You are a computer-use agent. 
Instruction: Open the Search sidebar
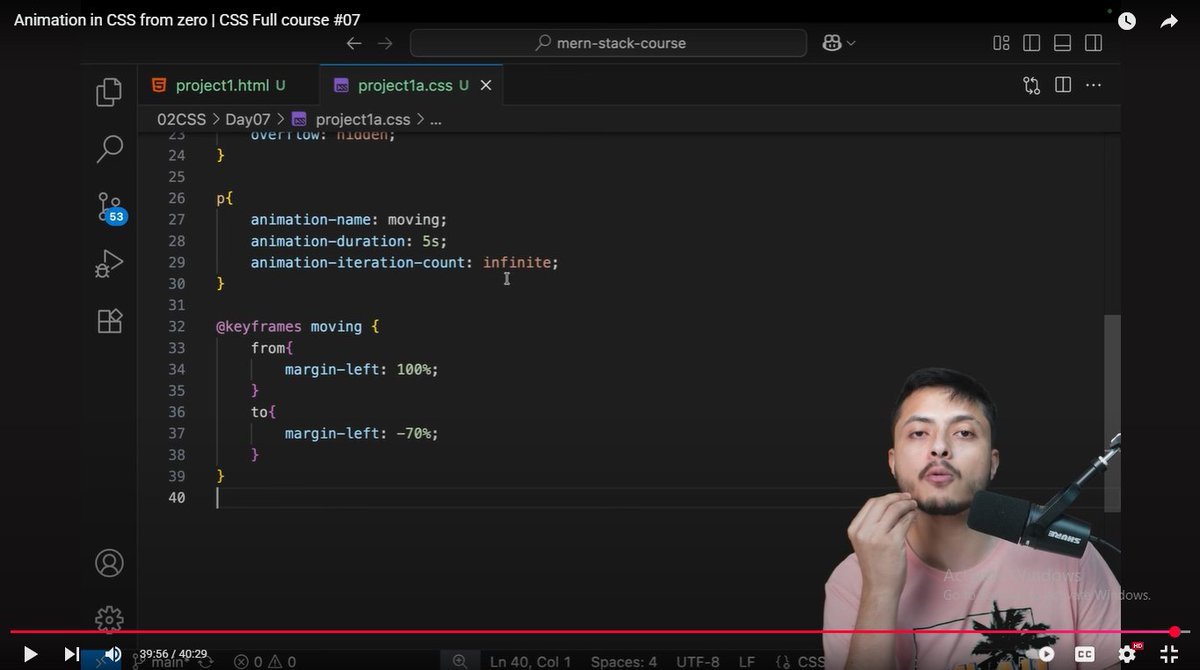click(x=109, y=148)
